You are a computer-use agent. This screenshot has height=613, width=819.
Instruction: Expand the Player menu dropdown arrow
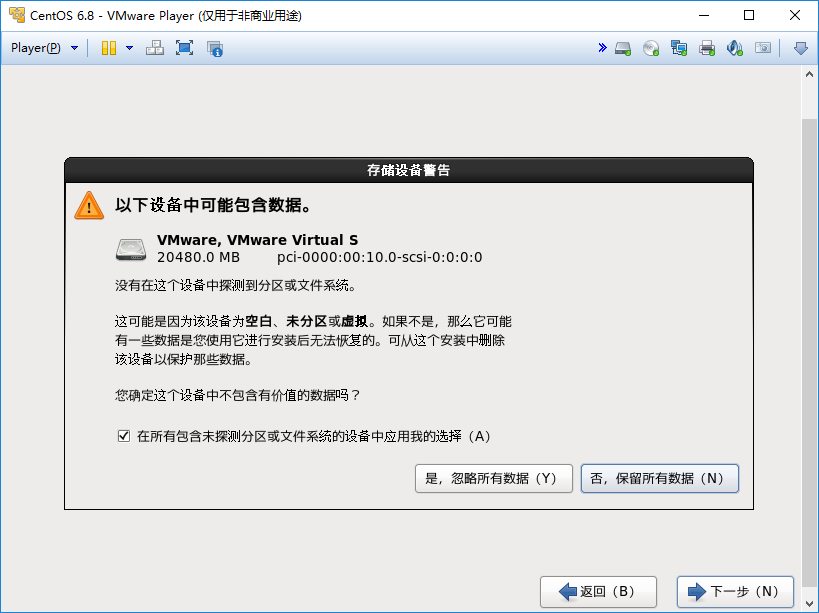coord(74,48)
